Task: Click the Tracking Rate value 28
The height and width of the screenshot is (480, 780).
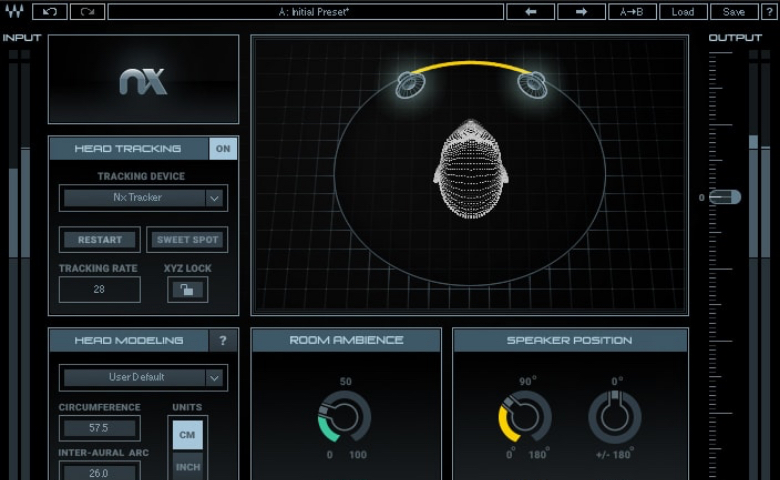Action: pyautogui.click(x=99, y=289)
